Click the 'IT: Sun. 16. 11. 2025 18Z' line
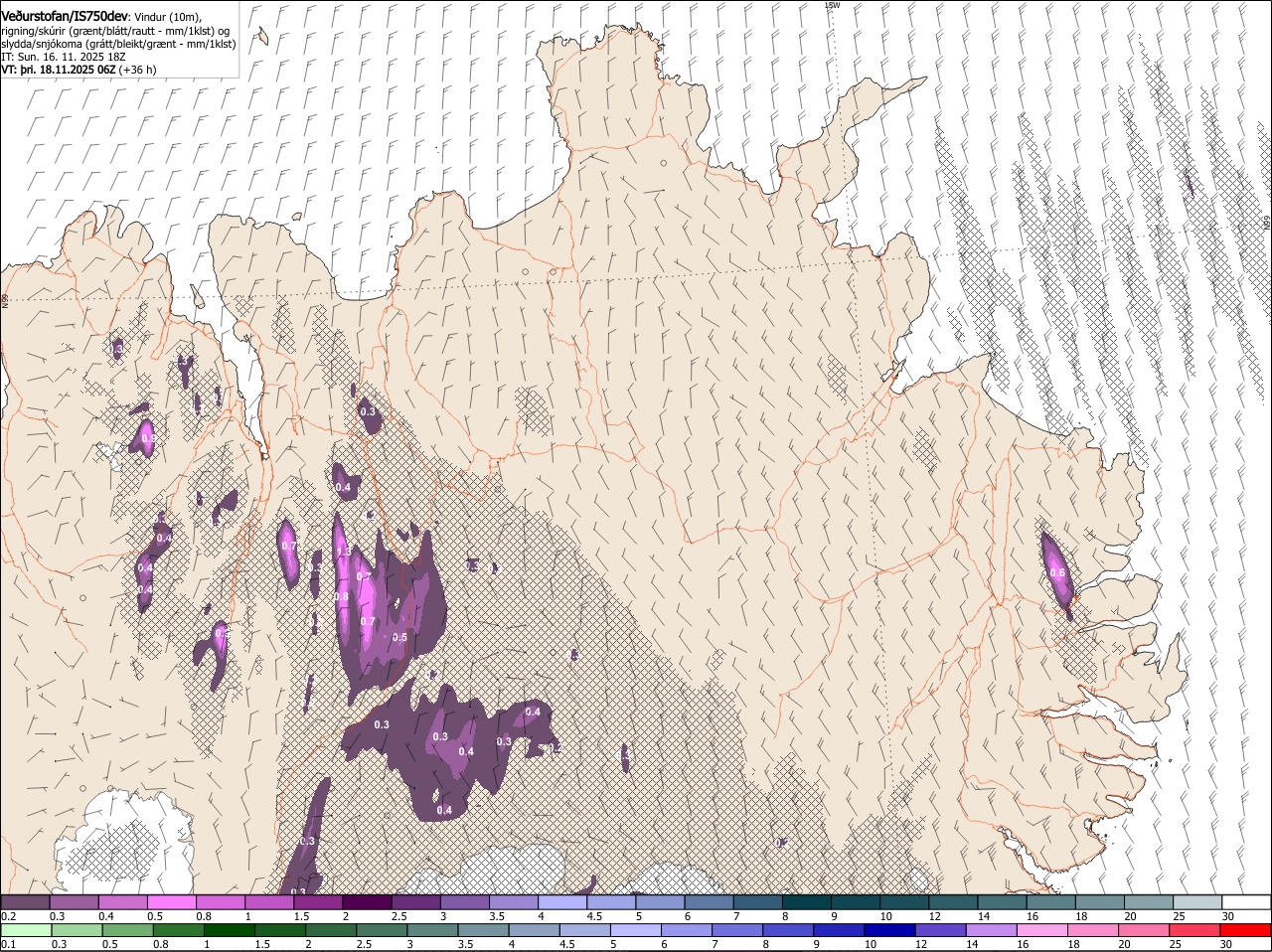The image size is (1272, 952). click(x=63, y=57)
